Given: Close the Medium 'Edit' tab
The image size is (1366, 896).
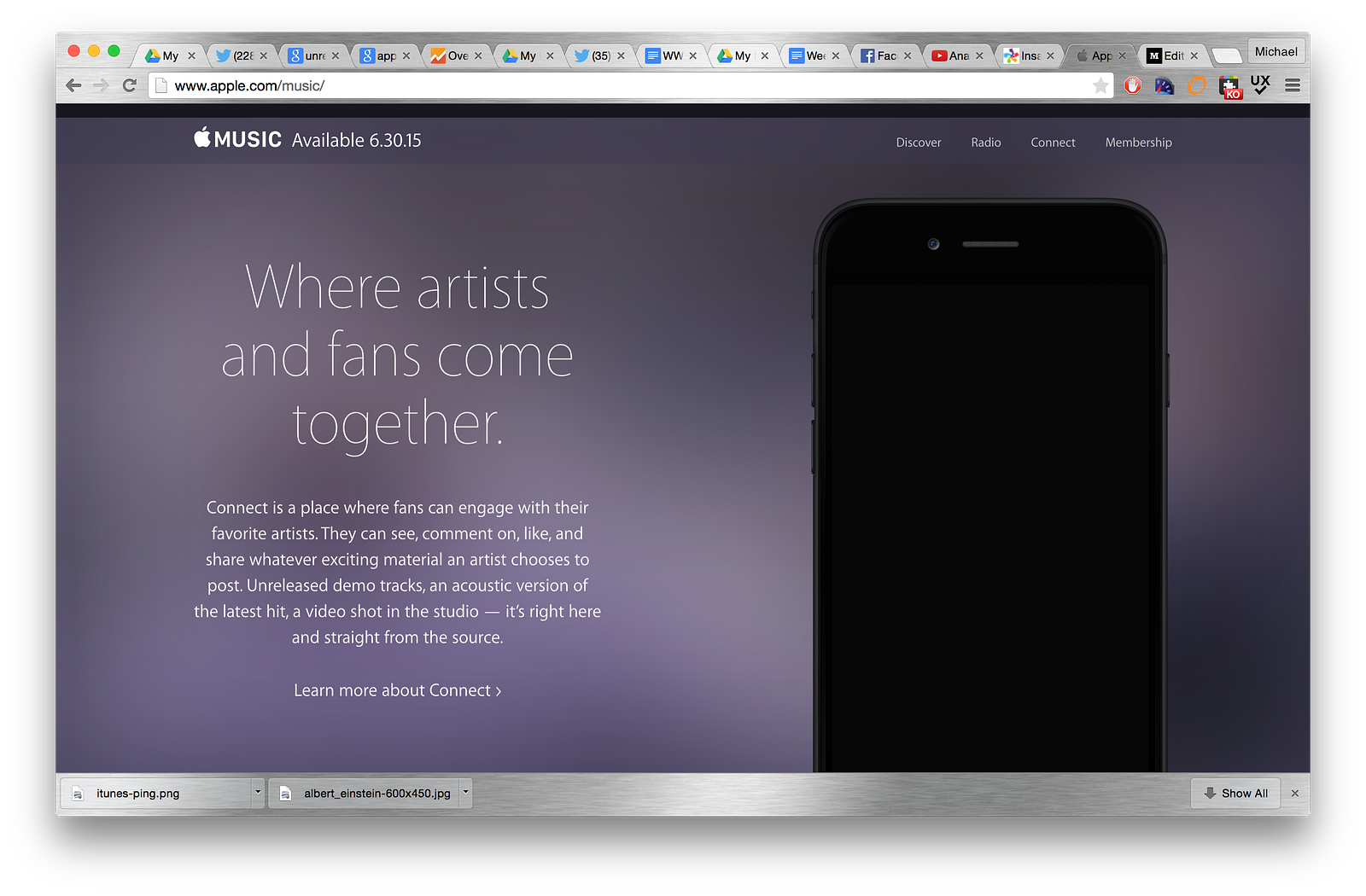Looking at the screenshot, I should point(1194,56).
